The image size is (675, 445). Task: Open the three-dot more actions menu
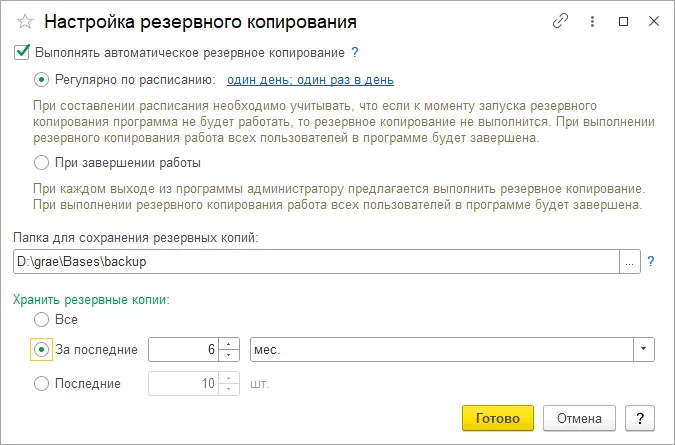592,22
